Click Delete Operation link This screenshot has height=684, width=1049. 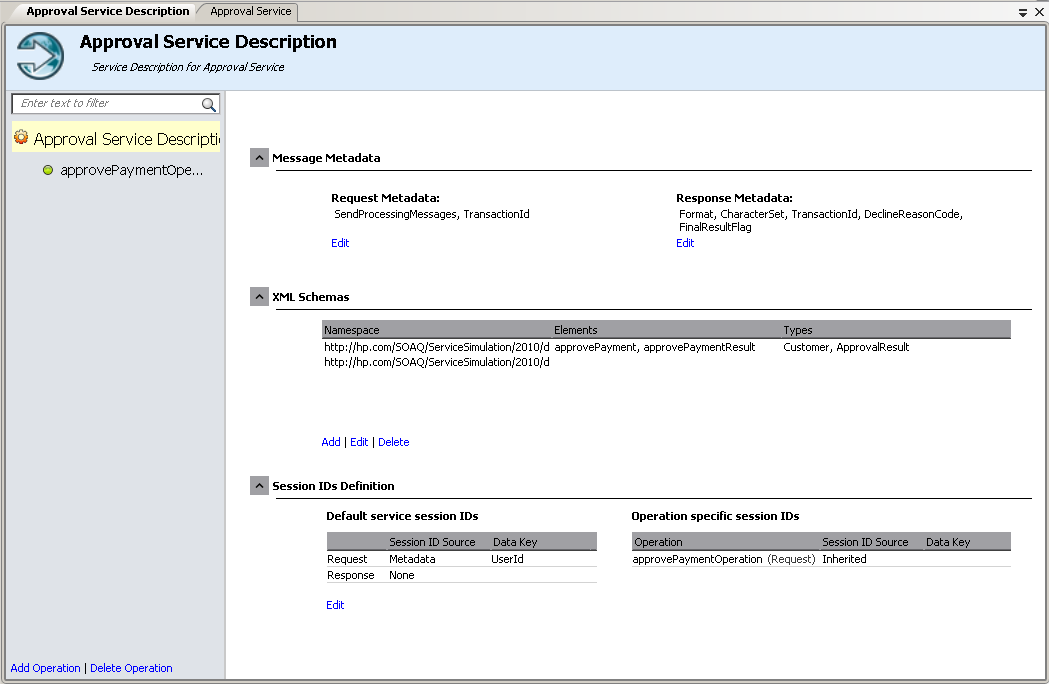pos(131,668)
